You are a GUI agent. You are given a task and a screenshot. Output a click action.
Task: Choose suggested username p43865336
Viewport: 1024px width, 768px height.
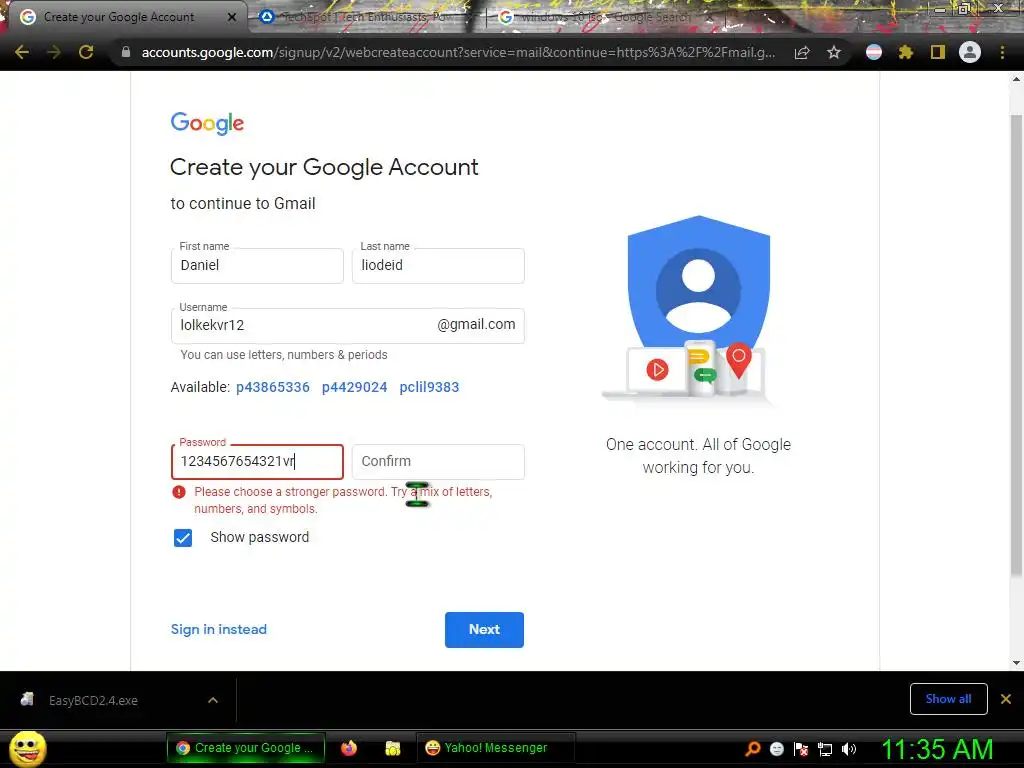pyautogui.click(x=273, y=387)
